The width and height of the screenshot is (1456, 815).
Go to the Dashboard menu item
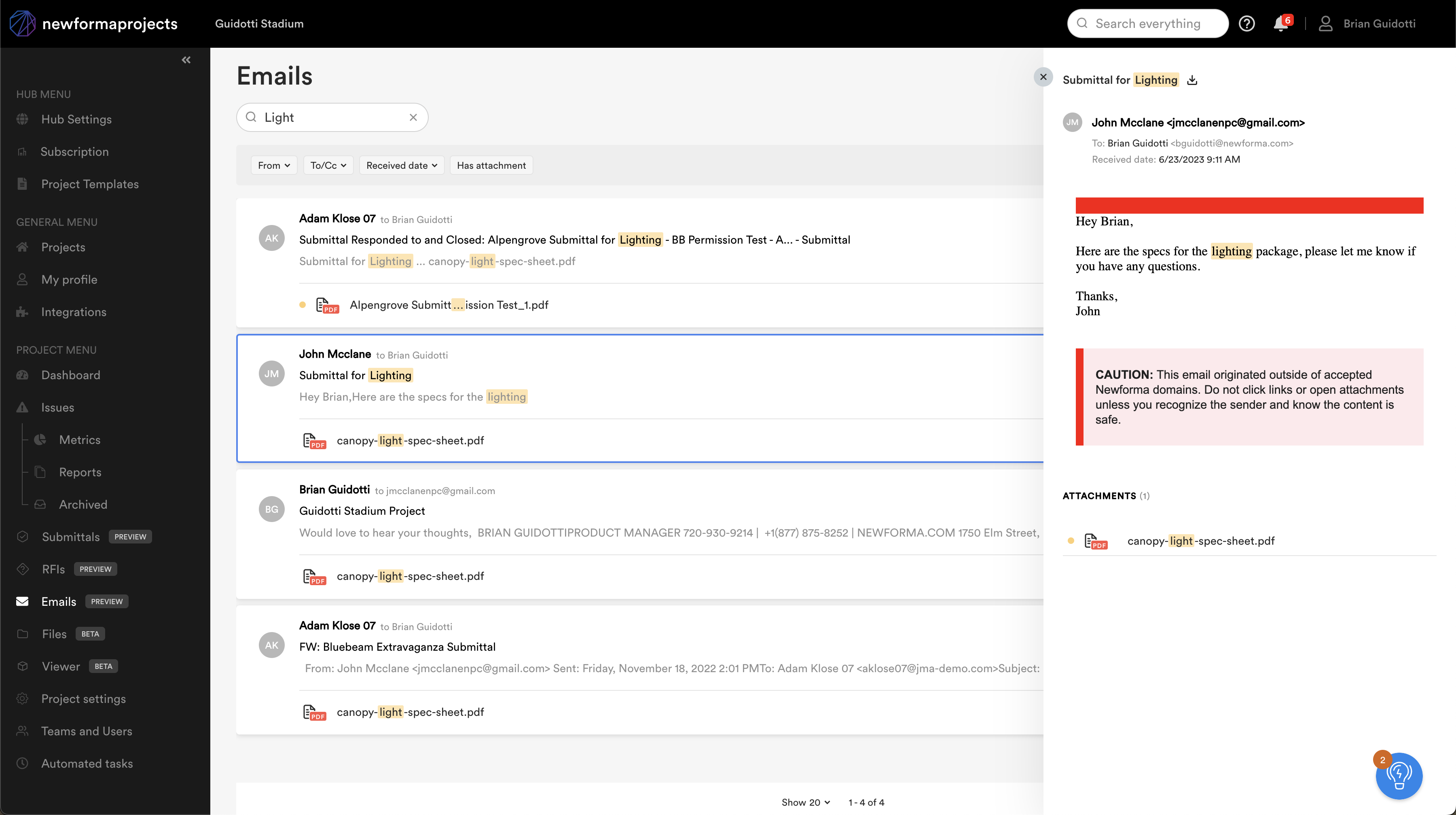click(71, 375)
